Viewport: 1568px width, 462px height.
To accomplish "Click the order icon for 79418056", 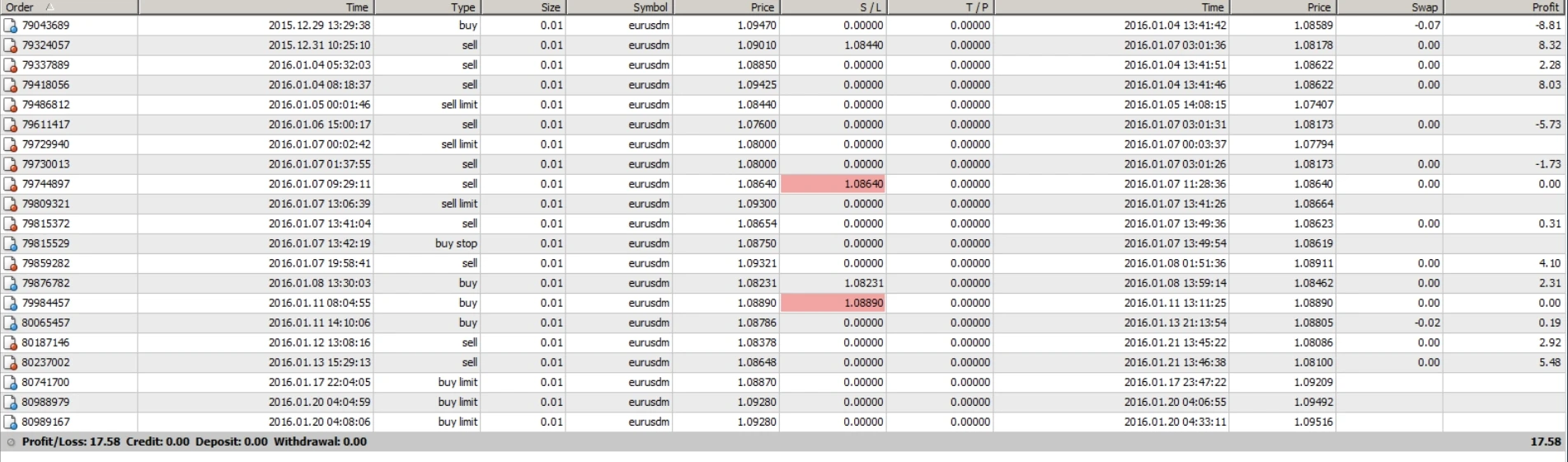I will 11,85.
